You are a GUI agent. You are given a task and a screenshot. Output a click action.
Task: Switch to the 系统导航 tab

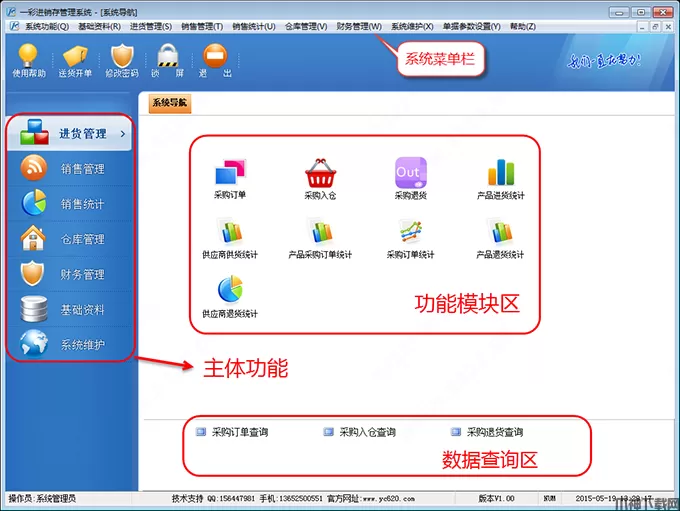[x=170, y=103]
